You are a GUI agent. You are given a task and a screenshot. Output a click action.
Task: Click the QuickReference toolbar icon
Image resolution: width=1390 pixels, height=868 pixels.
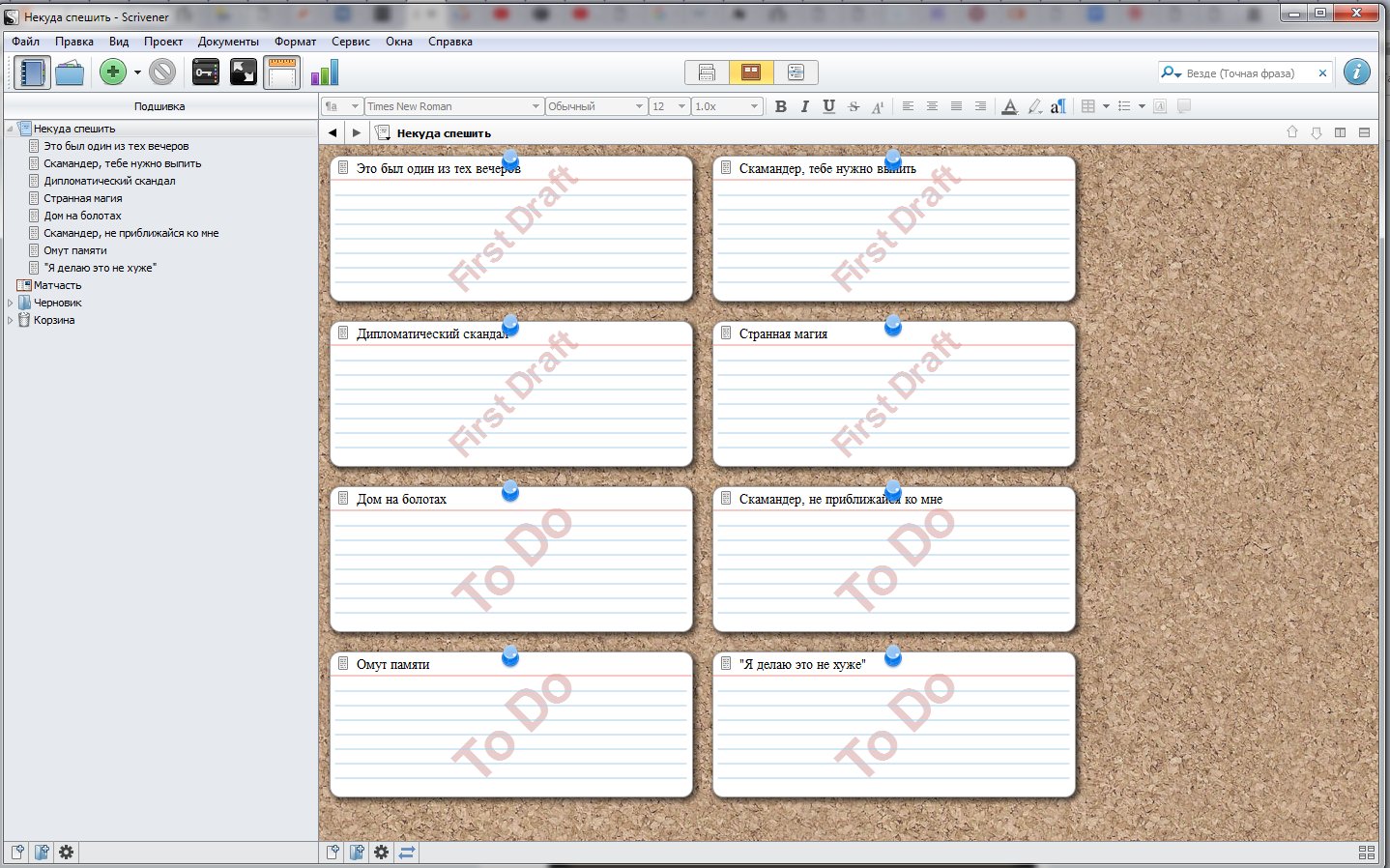tap(244, 72)
